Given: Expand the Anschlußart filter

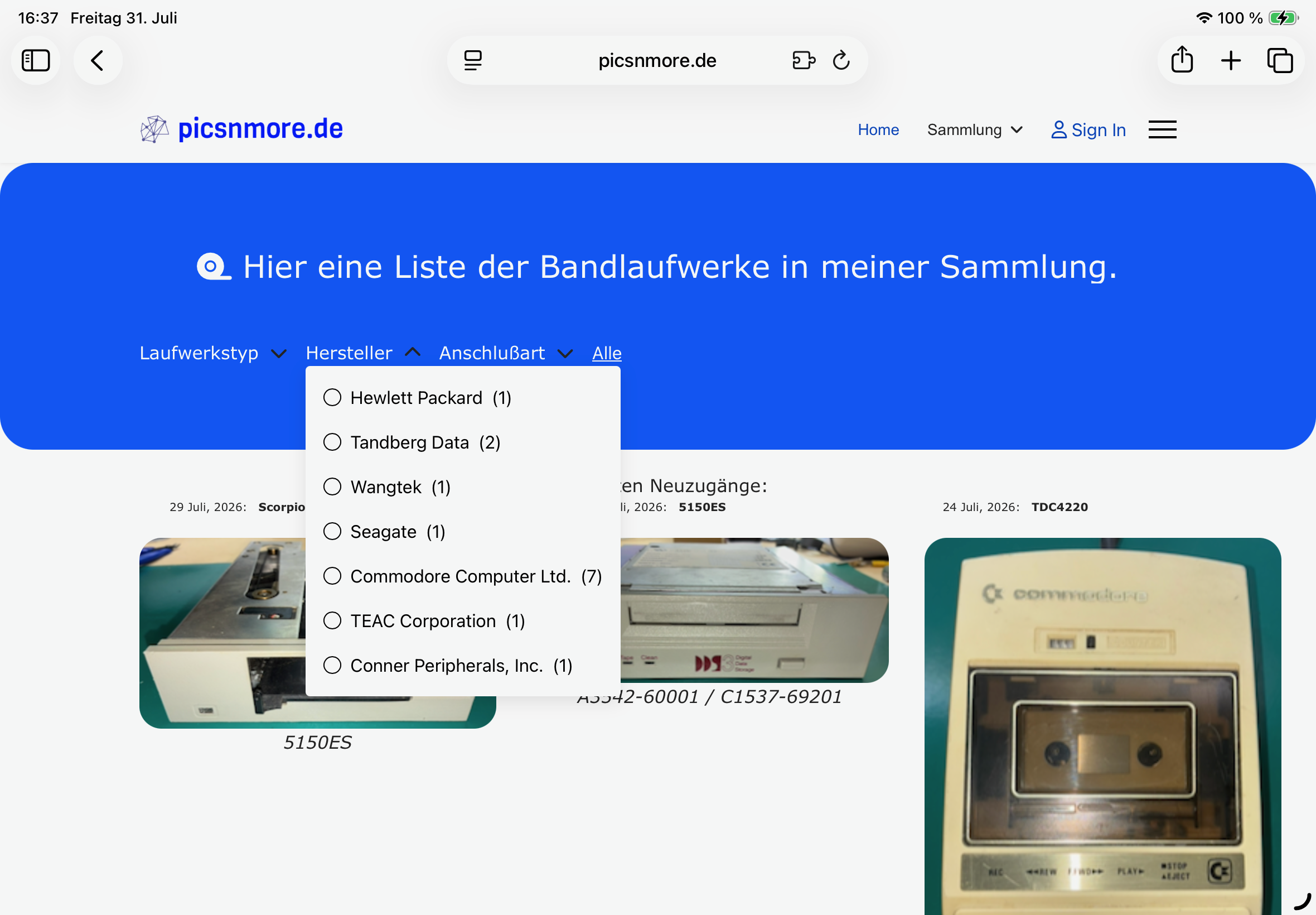Looking at the screenshot, I should (506, 353).
